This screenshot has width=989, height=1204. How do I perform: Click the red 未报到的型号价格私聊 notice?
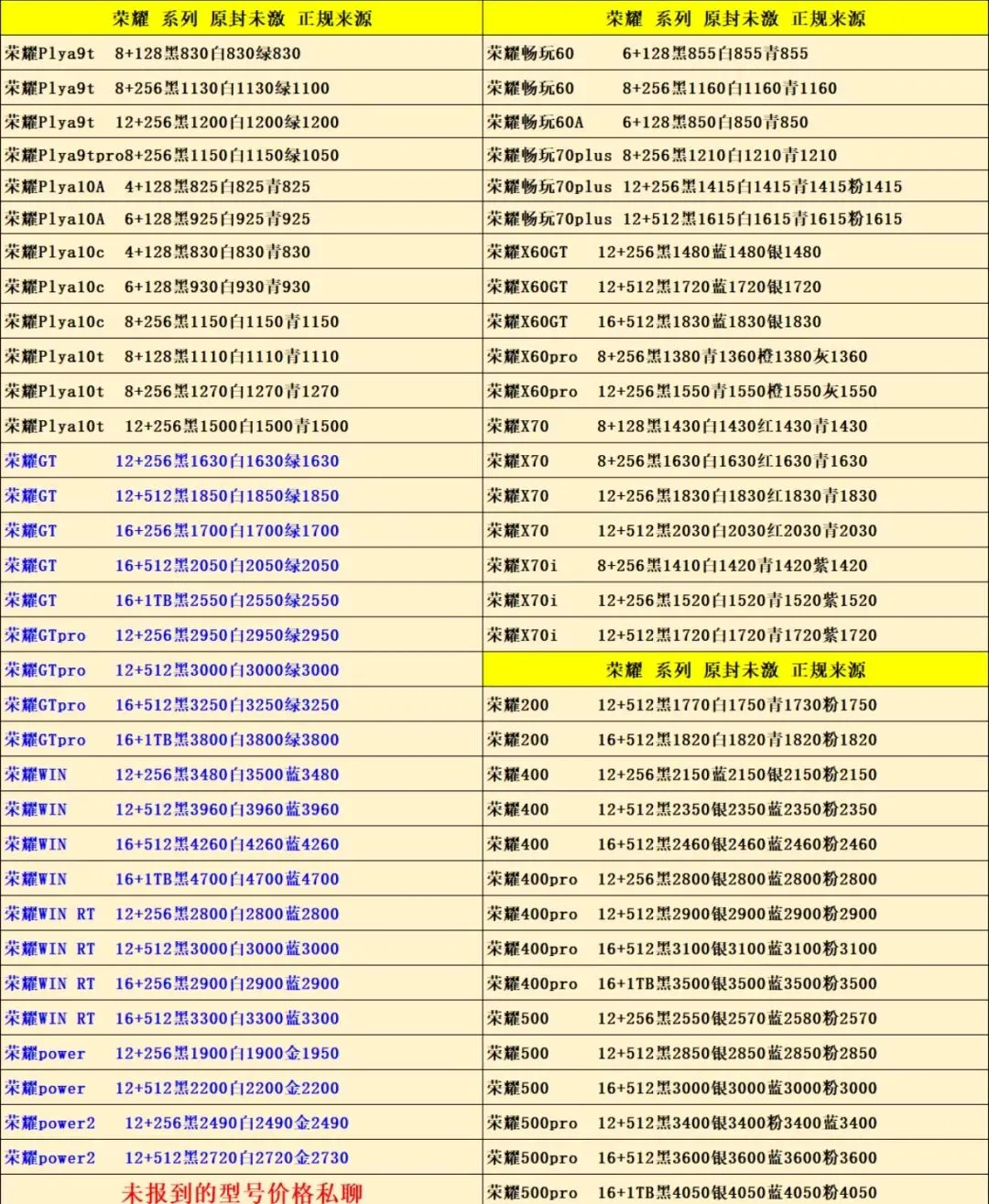242,1192
